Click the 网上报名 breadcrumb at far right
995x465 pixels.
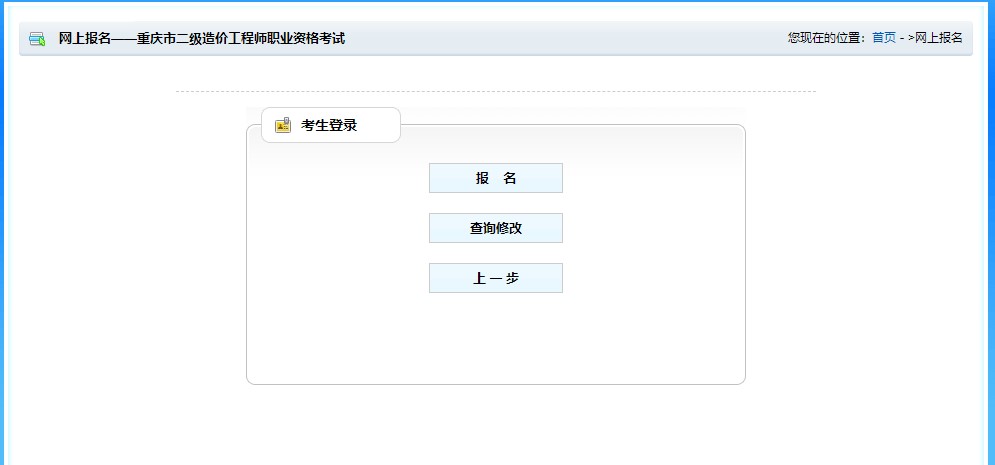tap(938, 38)
